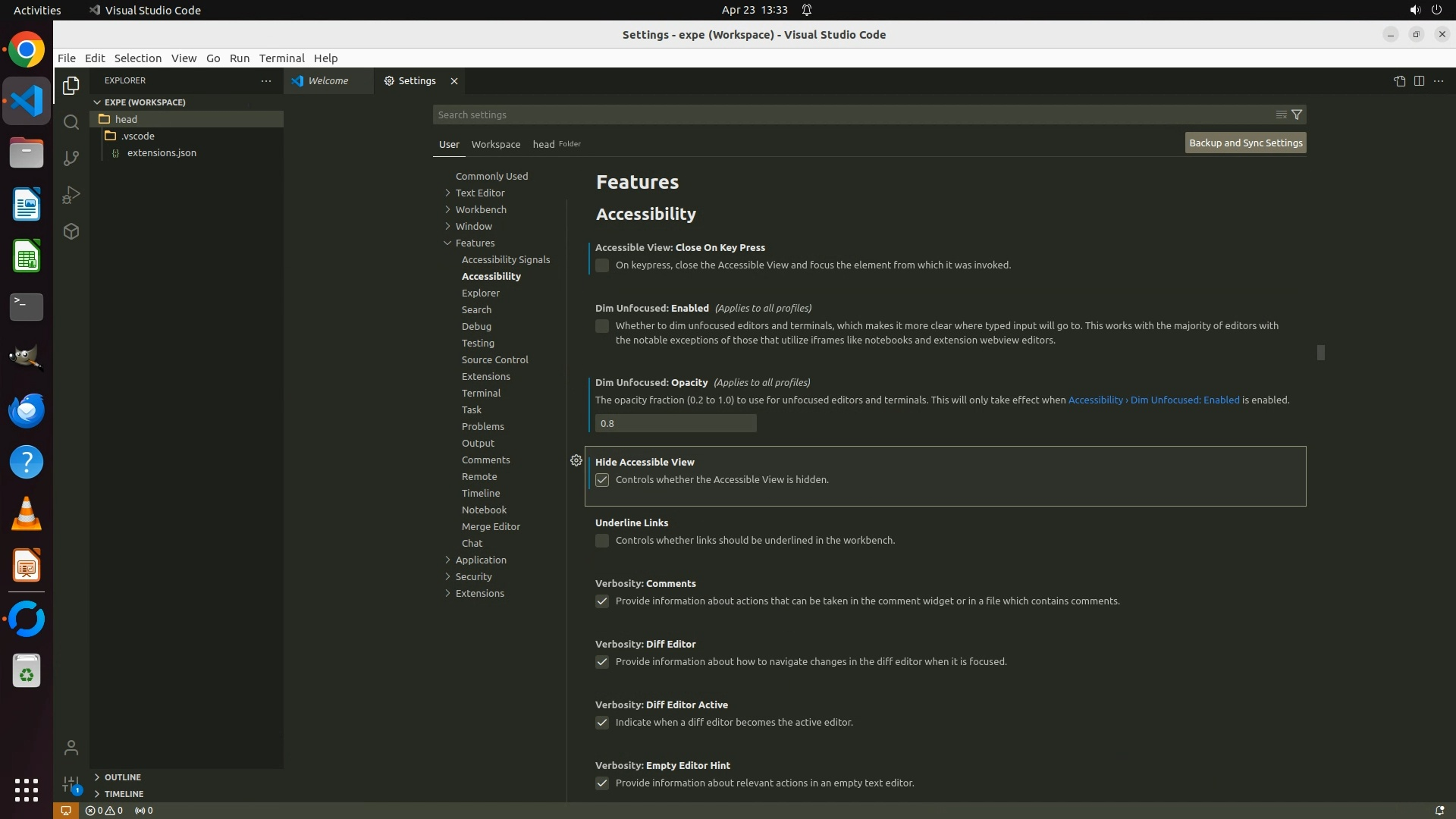Uncheck the Hide Accessible View checkbox
Image resolution: width=1456 pixels, height=819 pixels.
click(602, 480)
